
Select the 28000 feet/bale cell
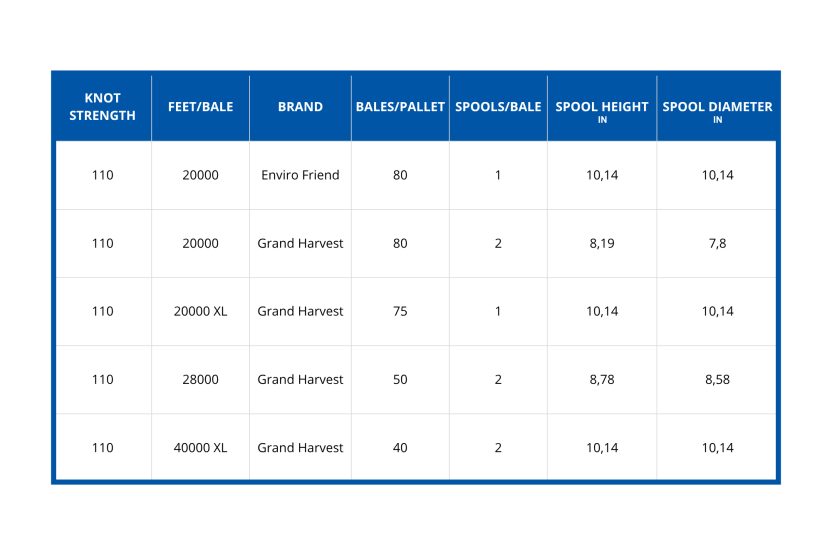coord(201,379)
